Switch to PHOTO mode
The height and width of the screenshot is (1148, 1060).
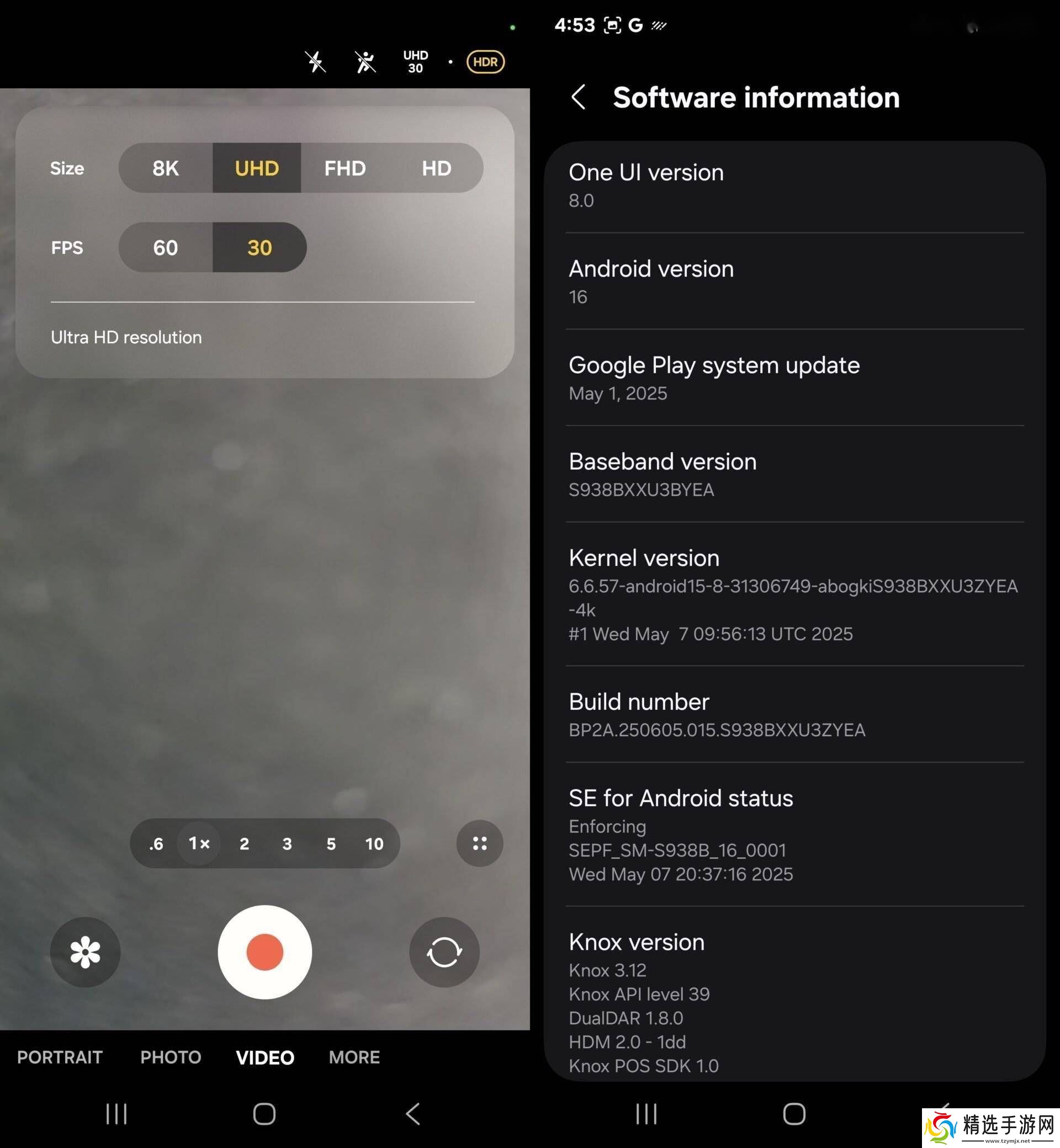click(x=171, y=1057)
